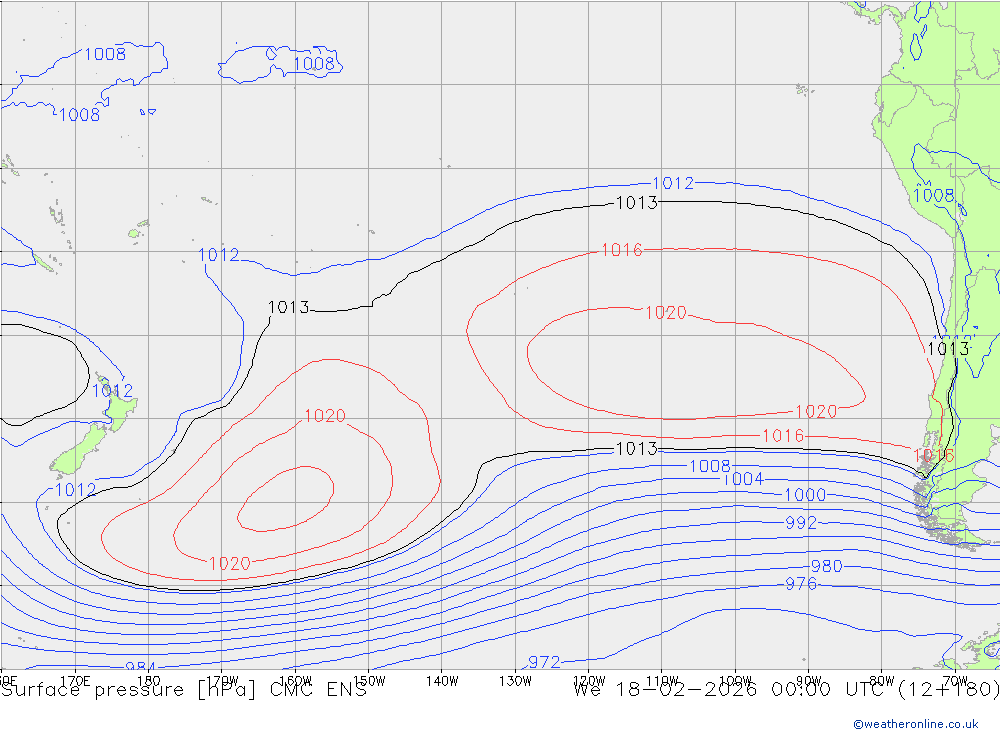Click the 180 longitude label

click(148, 681)
